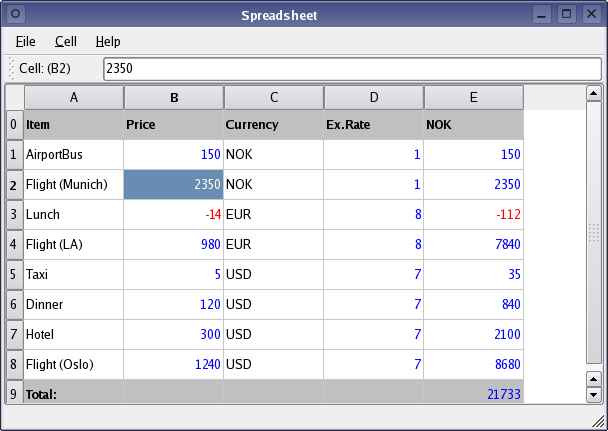
Task: Minimize the Spreadsheet window
Action: click(542, 14)
